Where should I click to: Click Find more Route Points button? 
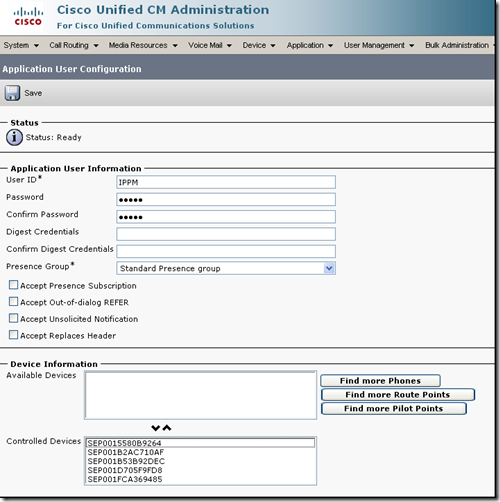(x=398, y=395)
